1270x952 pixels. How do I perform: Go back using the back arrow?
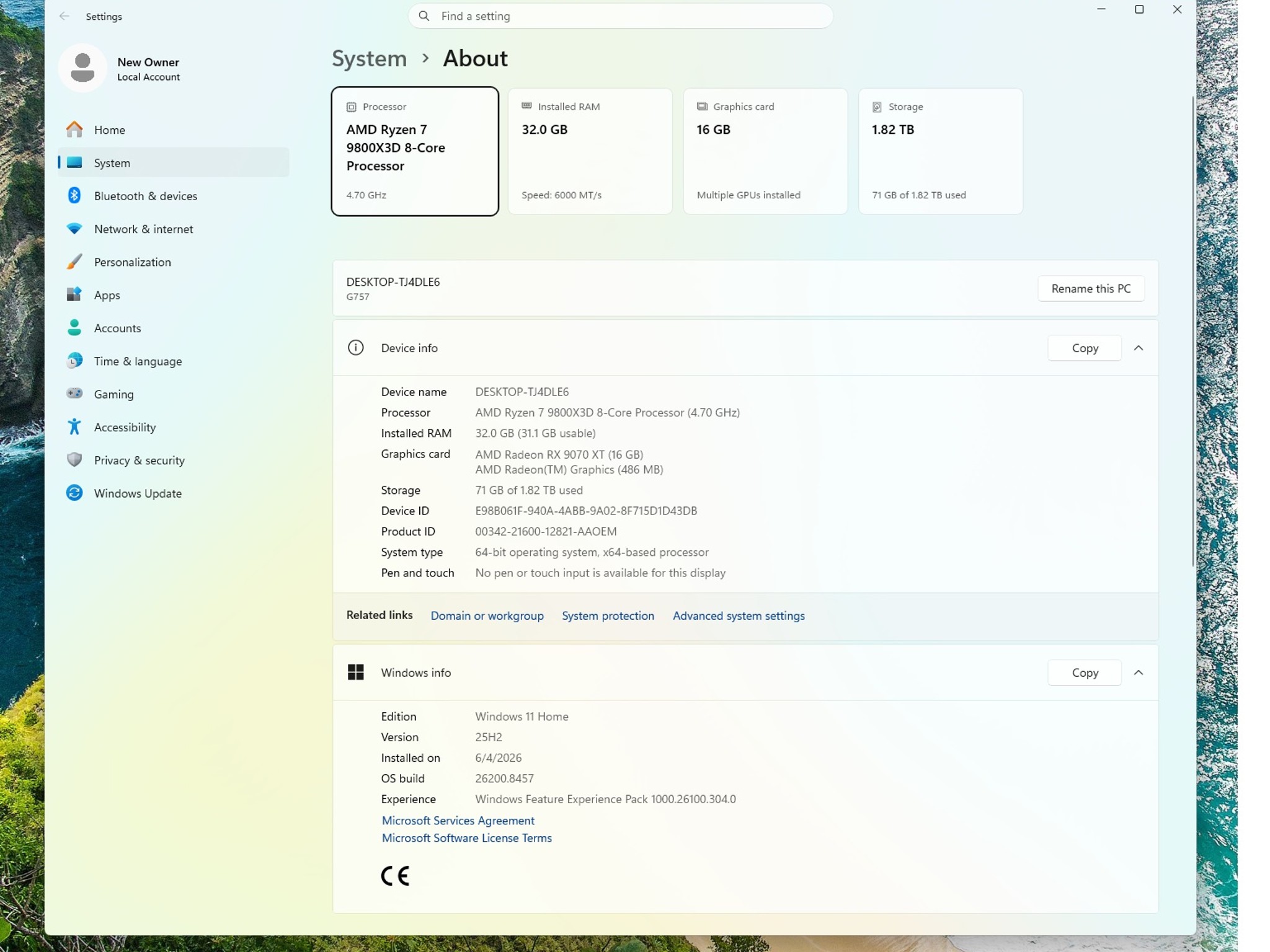coord(64,16)
